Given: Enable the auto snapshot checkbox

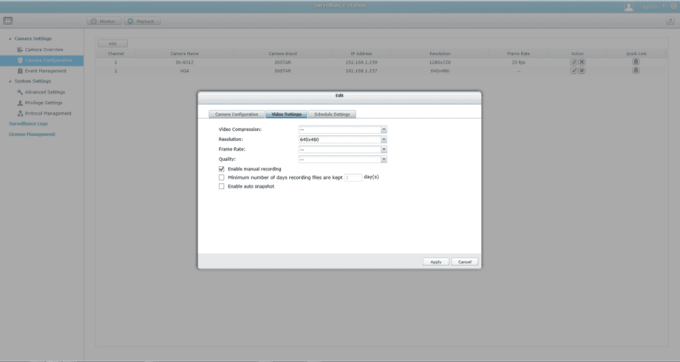Looking at the screenshot, I should pos(222,186).
